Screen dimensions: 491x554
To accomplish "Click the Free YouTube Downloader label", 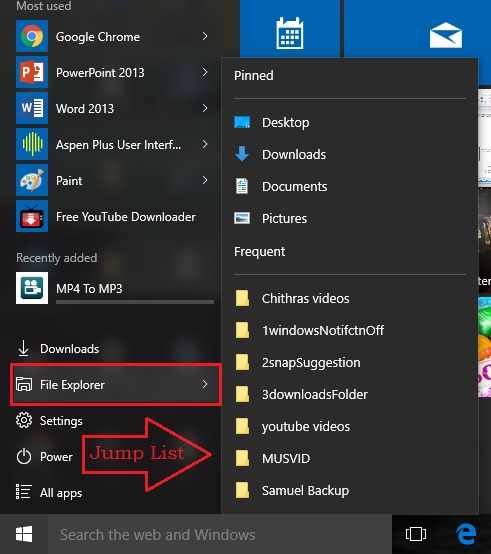I will coord(125,217).
